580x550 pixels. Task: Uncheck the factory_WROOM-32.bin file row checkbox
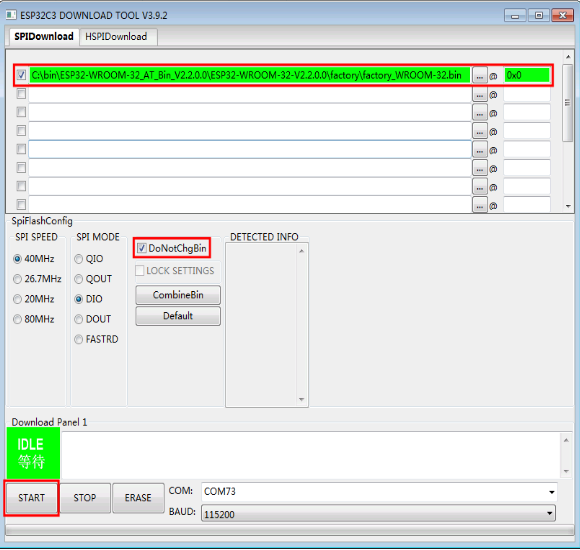coord(21,75)
